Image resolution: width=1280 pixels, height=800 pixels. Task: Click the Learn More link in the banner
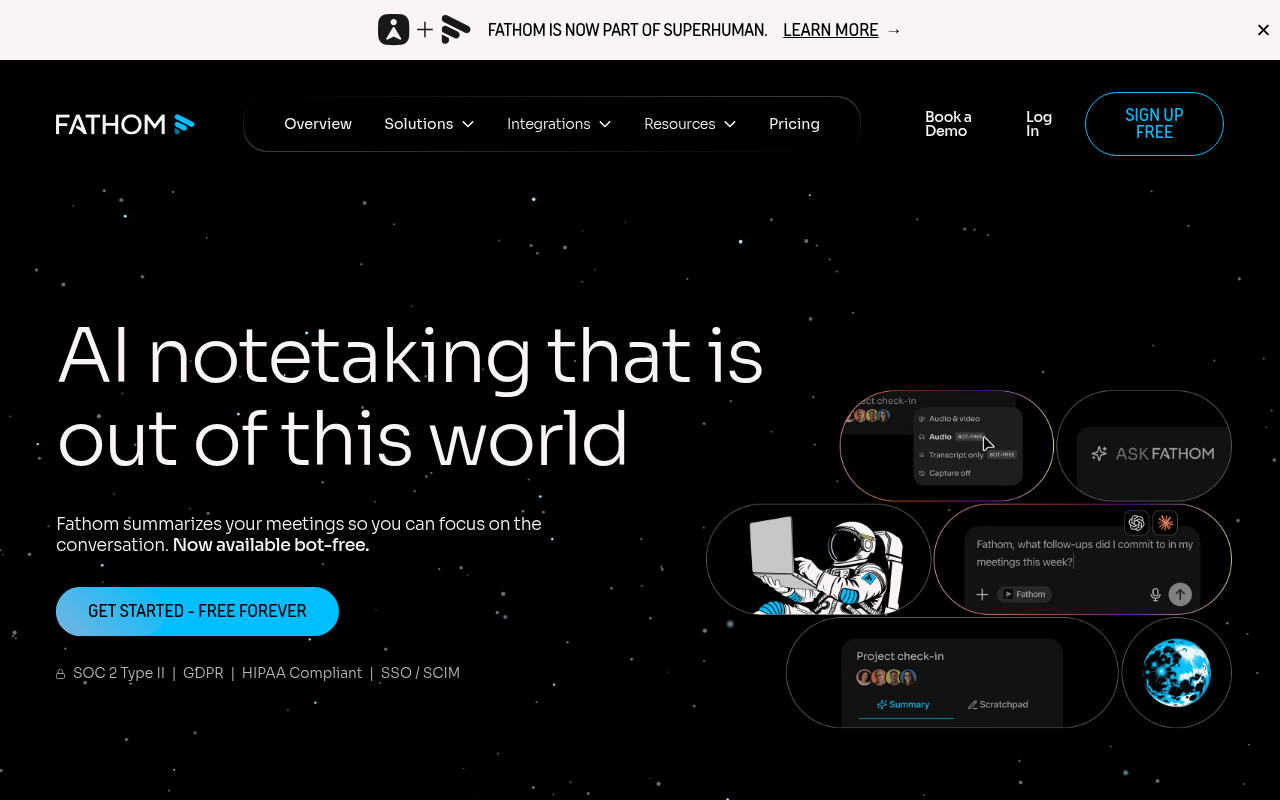[x=830, y=30]
